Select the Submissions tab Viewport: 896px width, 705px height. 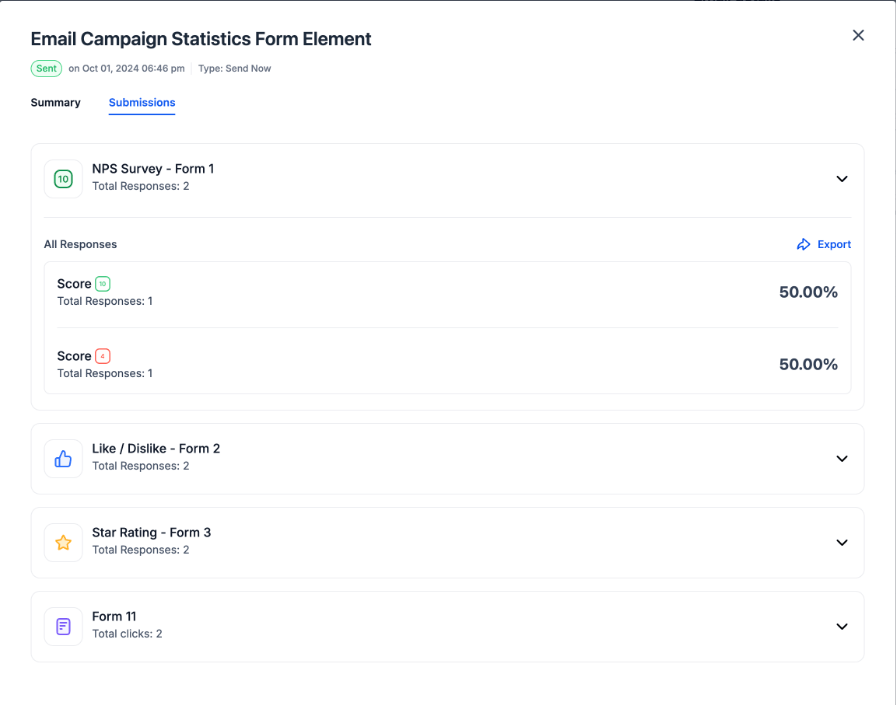[x=142, y=103]
